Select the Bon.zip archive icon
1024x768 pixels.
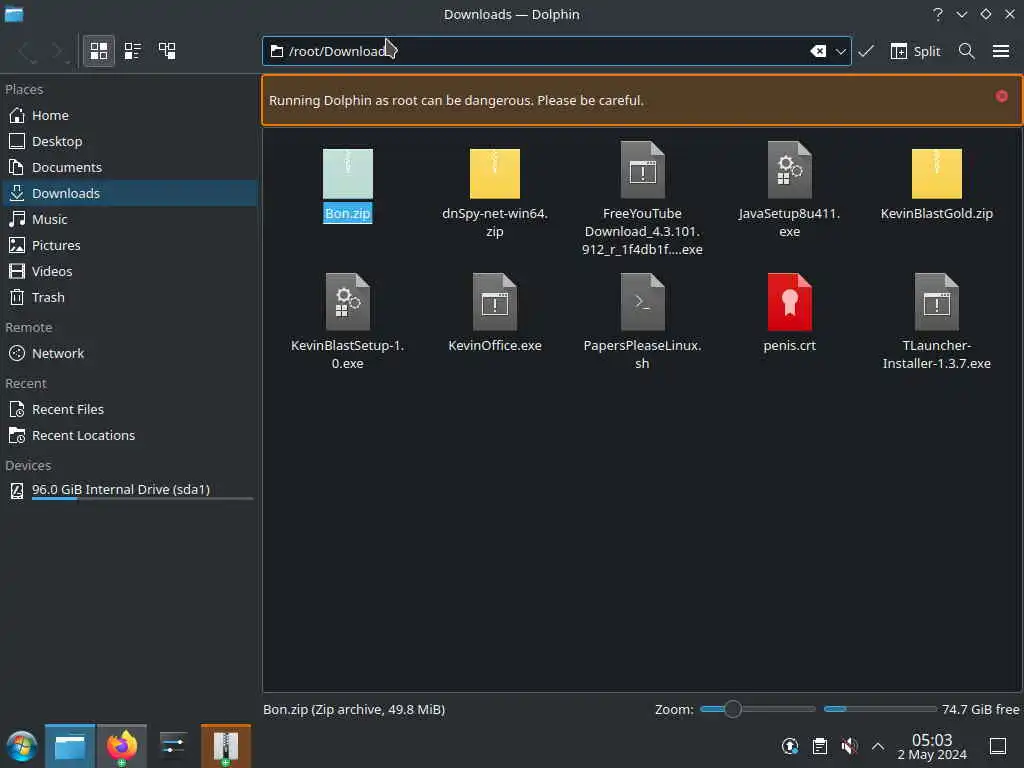(347, 173)
